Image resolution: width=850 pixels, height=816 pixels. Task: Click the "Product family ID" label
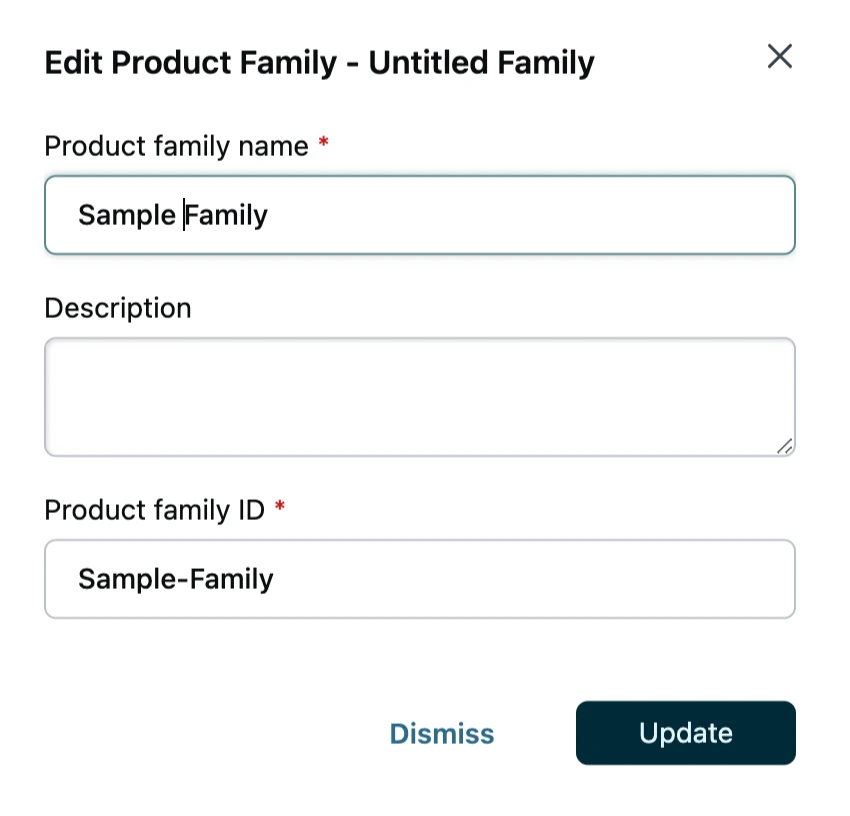[x=155, y=510]
